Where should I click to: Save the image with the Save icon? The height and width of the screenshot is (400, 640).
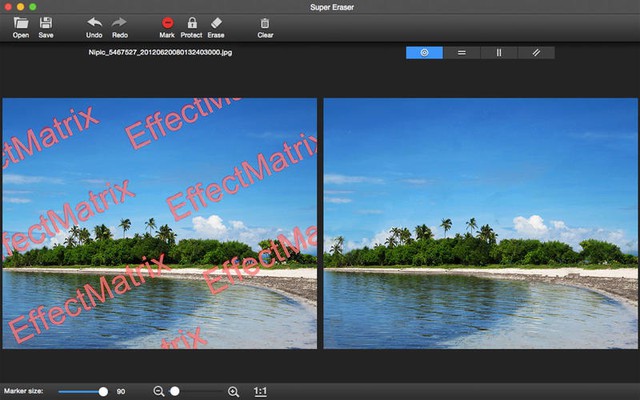[x=46, y=23]
